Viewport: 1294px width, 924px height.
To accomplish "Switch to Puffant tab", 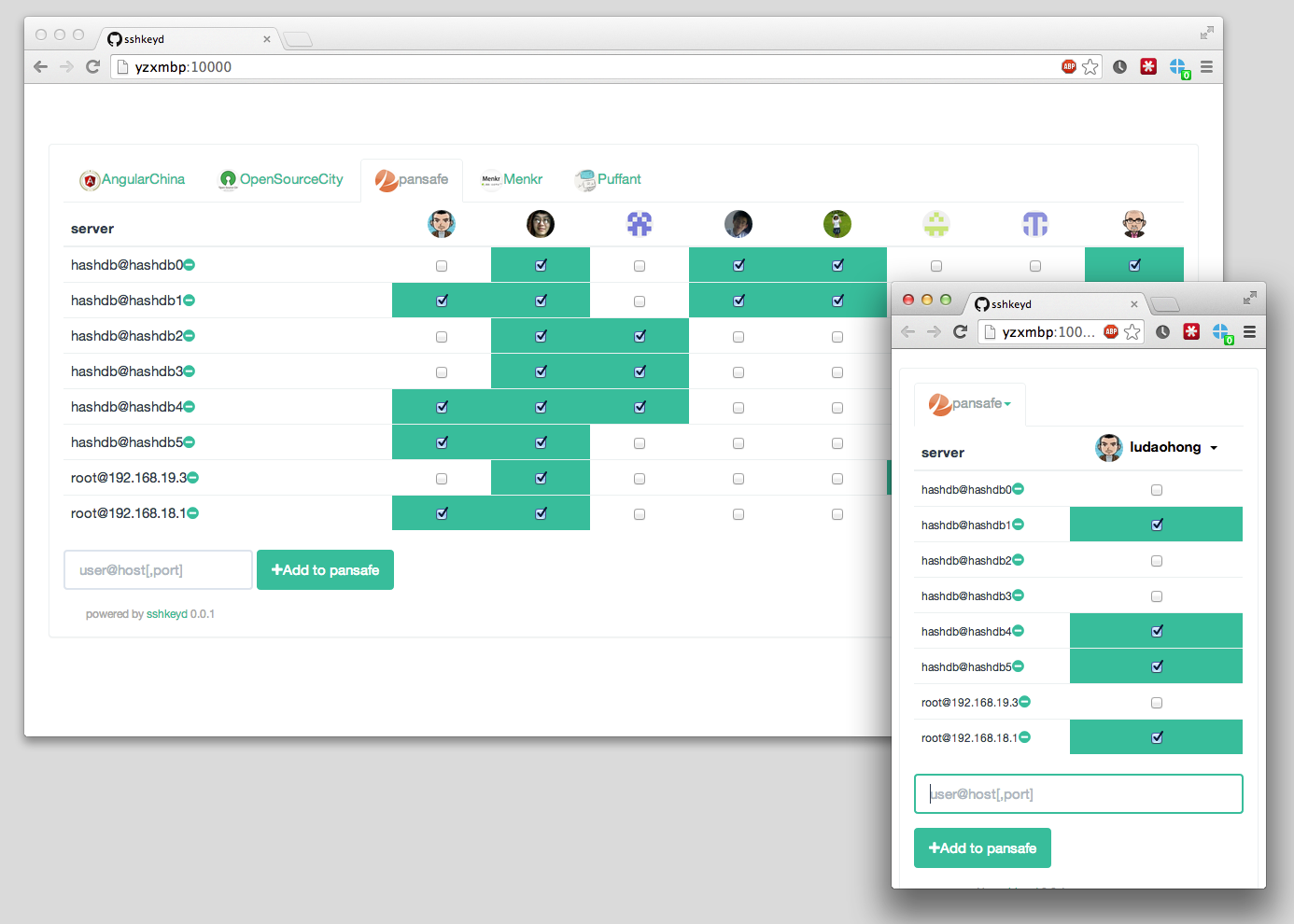I will tap(609, 179).
